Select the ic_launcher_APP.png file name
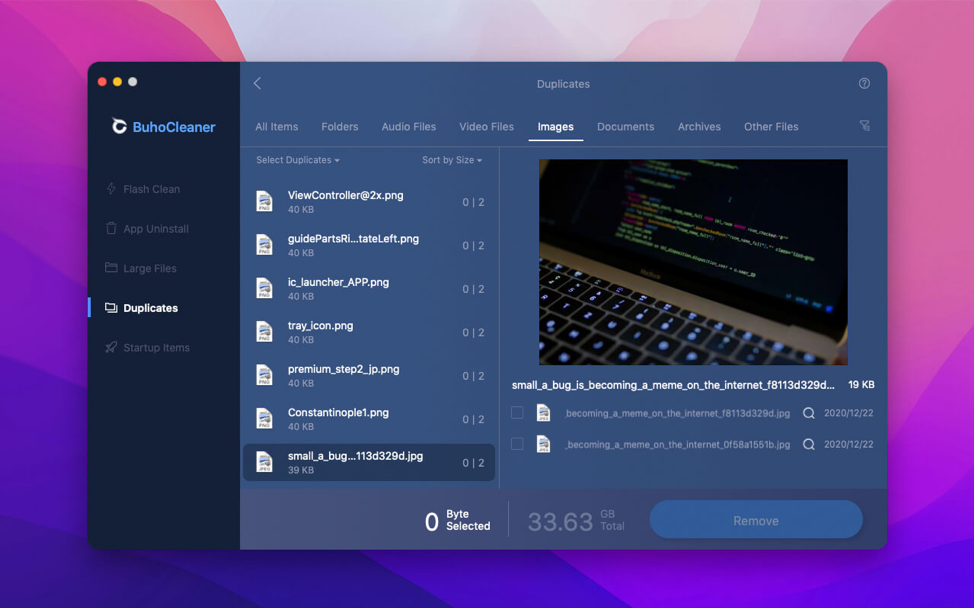 (x=338, y=282)
